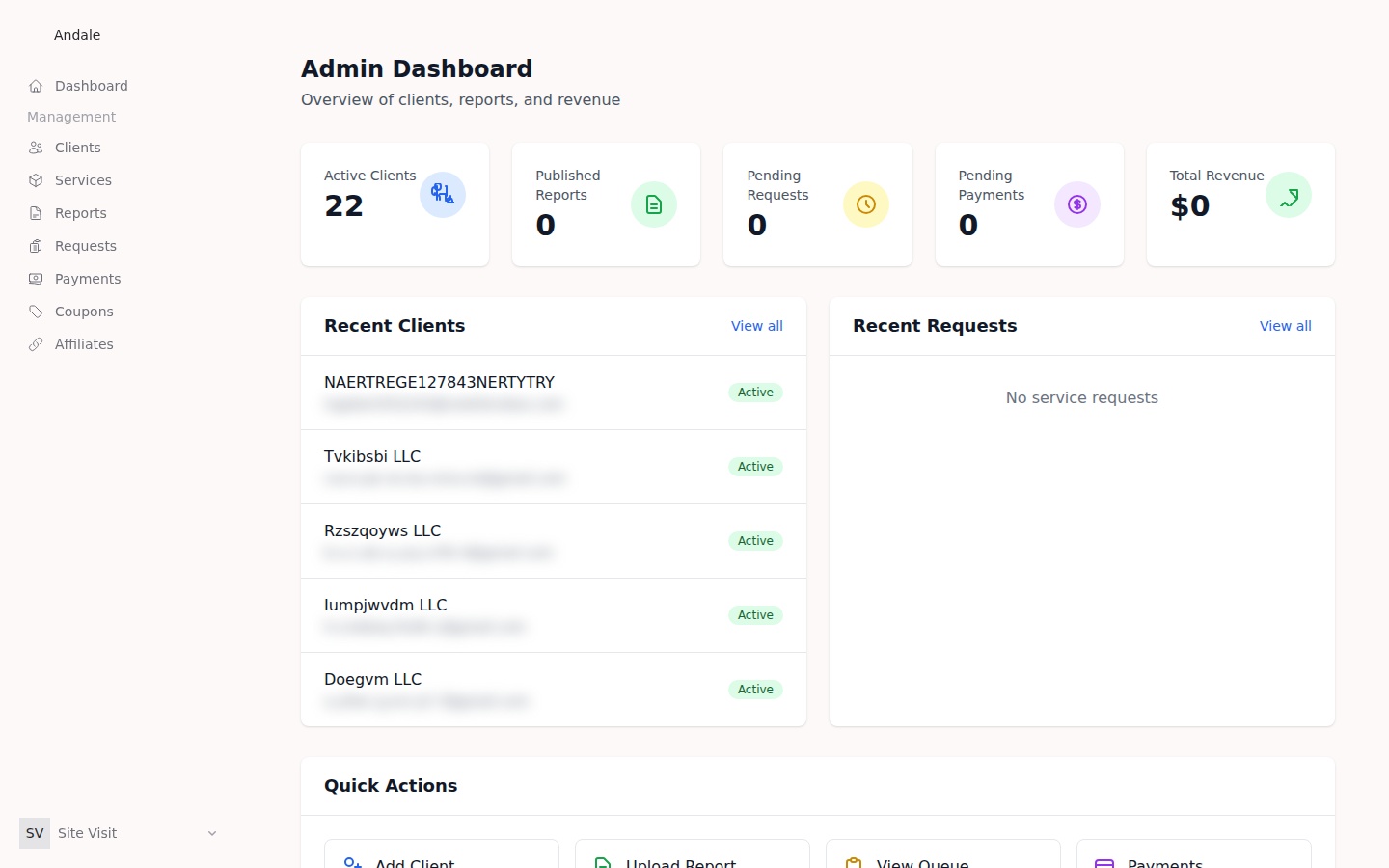
Task: Select client NAERTREGE127843NERTYTRY
Action: 554,393
